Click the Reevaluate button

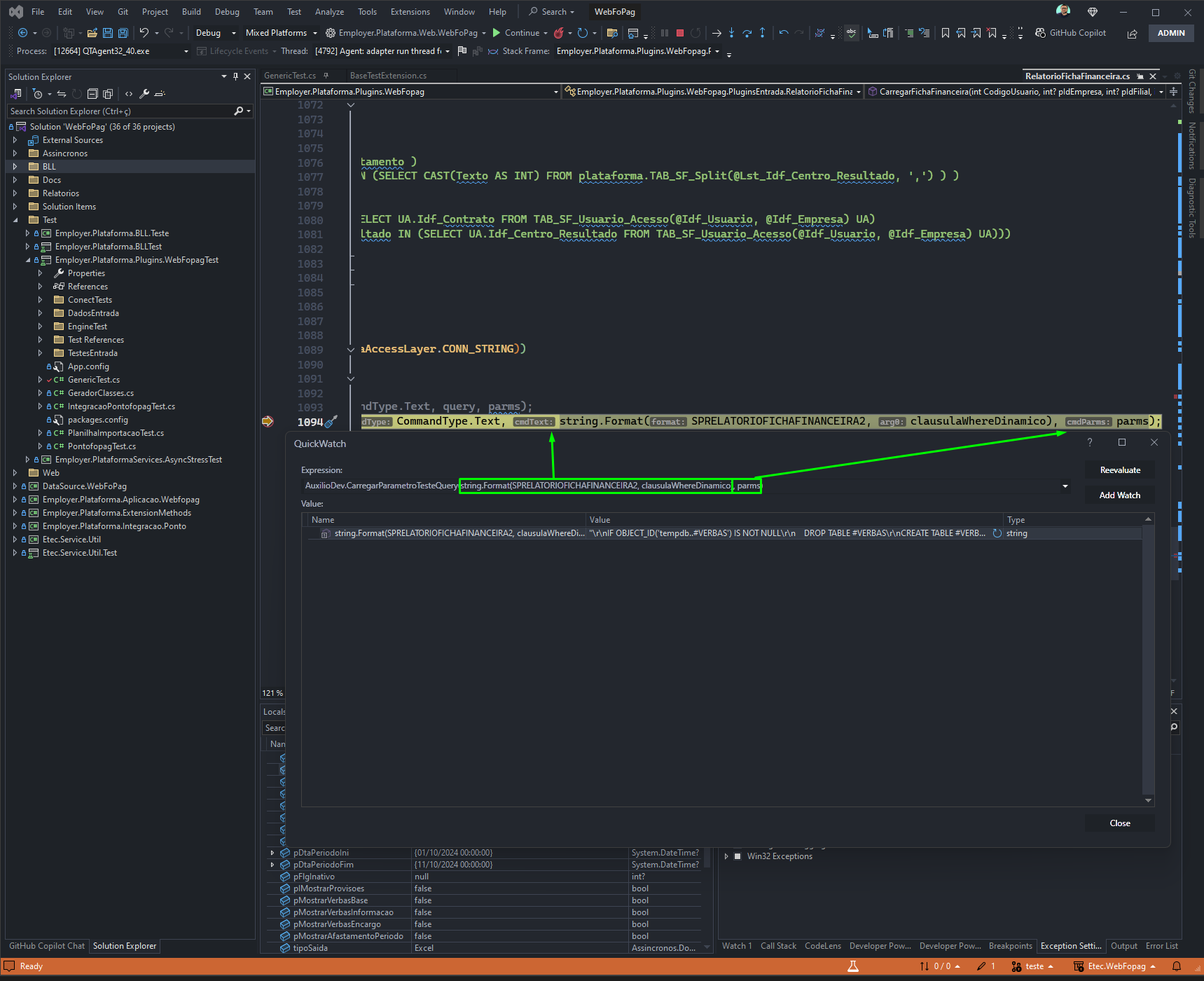[1120, 470]
